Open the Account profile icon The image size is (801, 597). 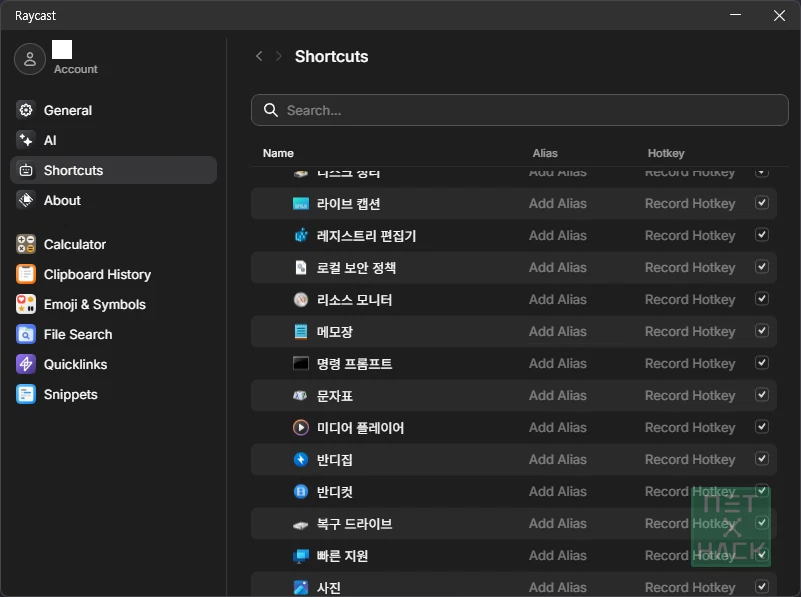[x=30, y=59]
